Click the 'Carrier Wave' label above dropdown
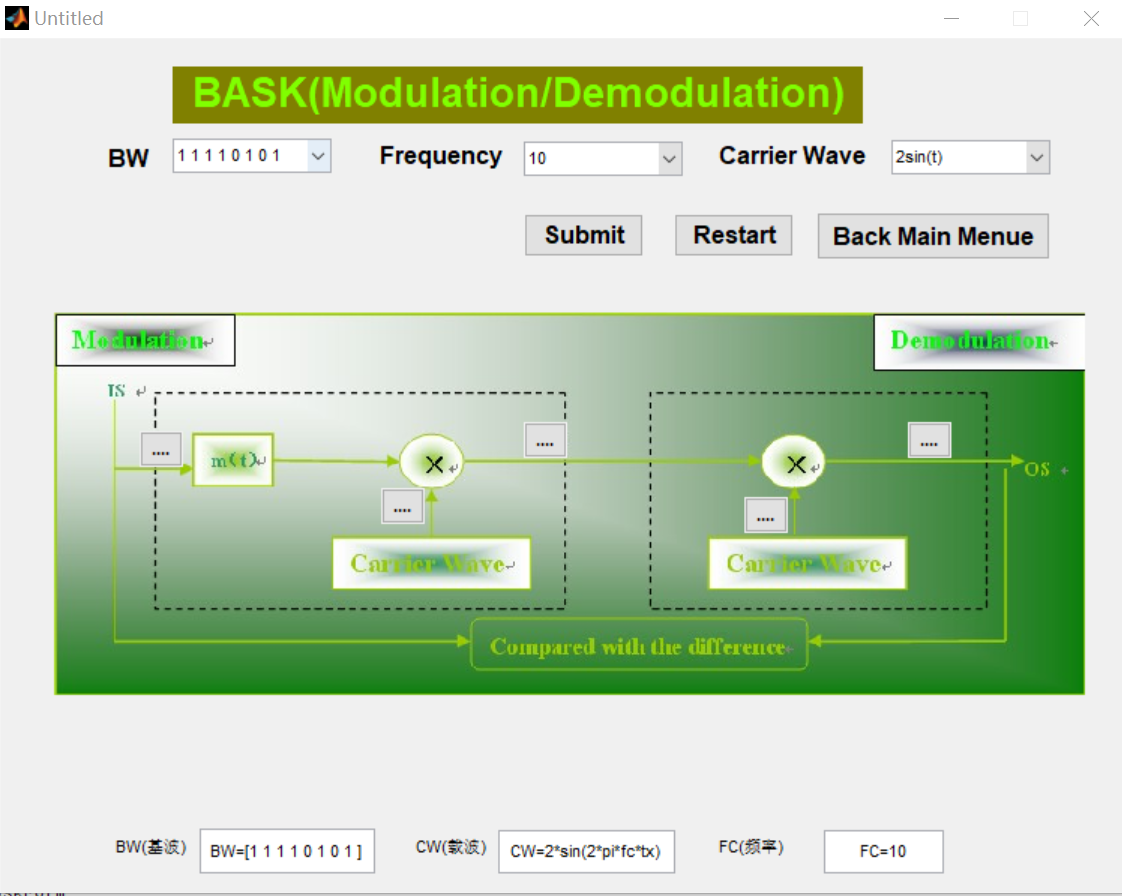Viewport: 1122px width, 896px height. (792, 155)
